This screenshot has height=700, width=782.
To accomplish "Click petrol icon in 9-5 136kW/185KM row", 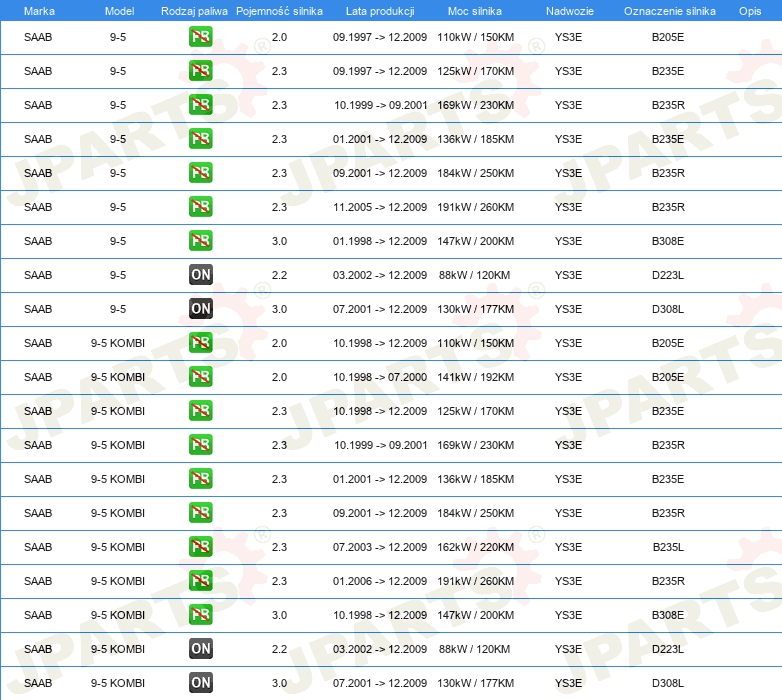I will click(200, 139).
